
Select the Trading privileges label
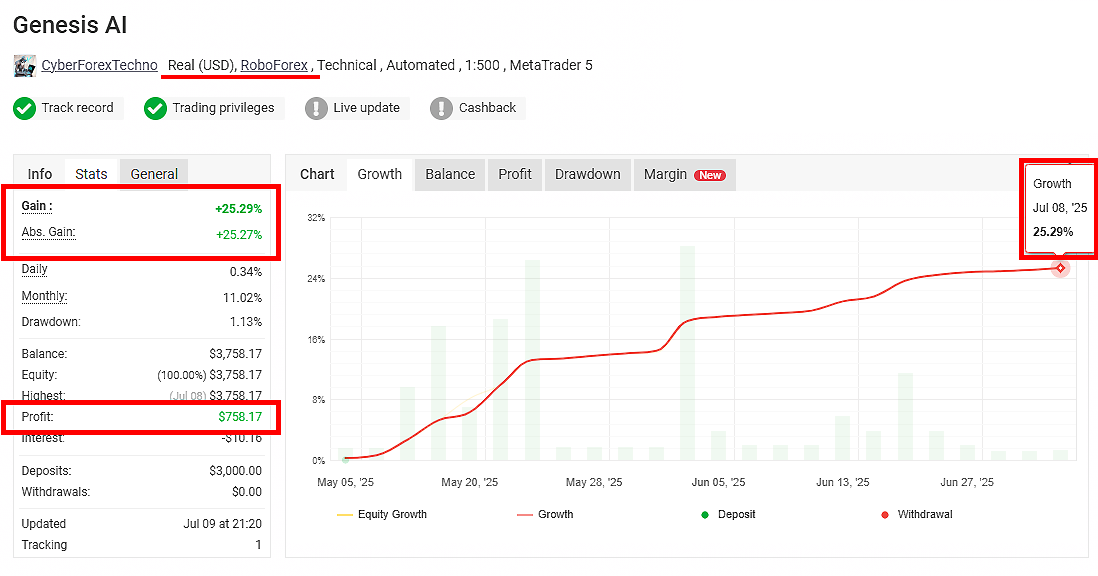coord(223,108)
